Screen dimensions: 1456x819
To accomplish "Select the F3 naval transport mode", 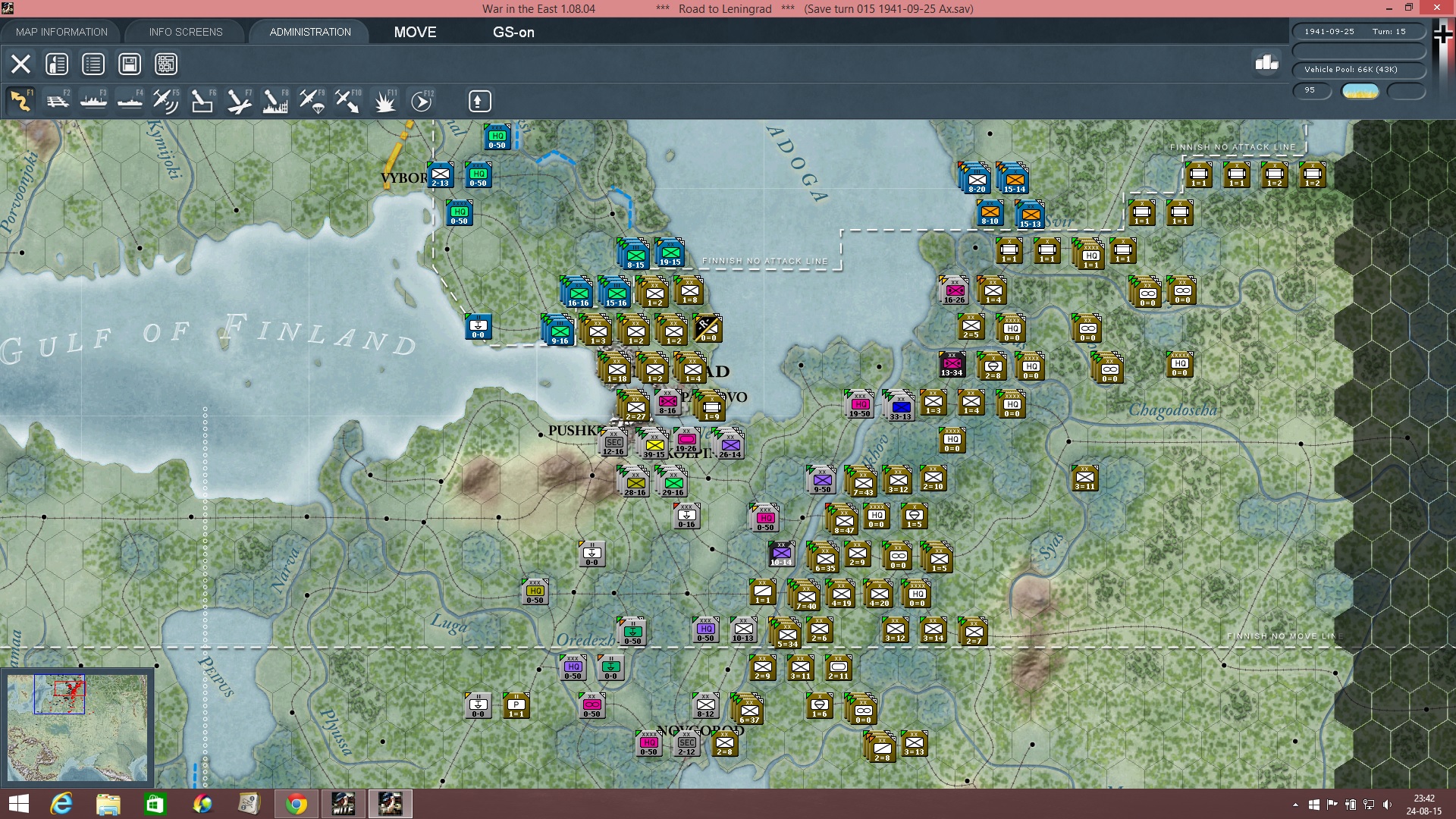I will coord(94,101).
